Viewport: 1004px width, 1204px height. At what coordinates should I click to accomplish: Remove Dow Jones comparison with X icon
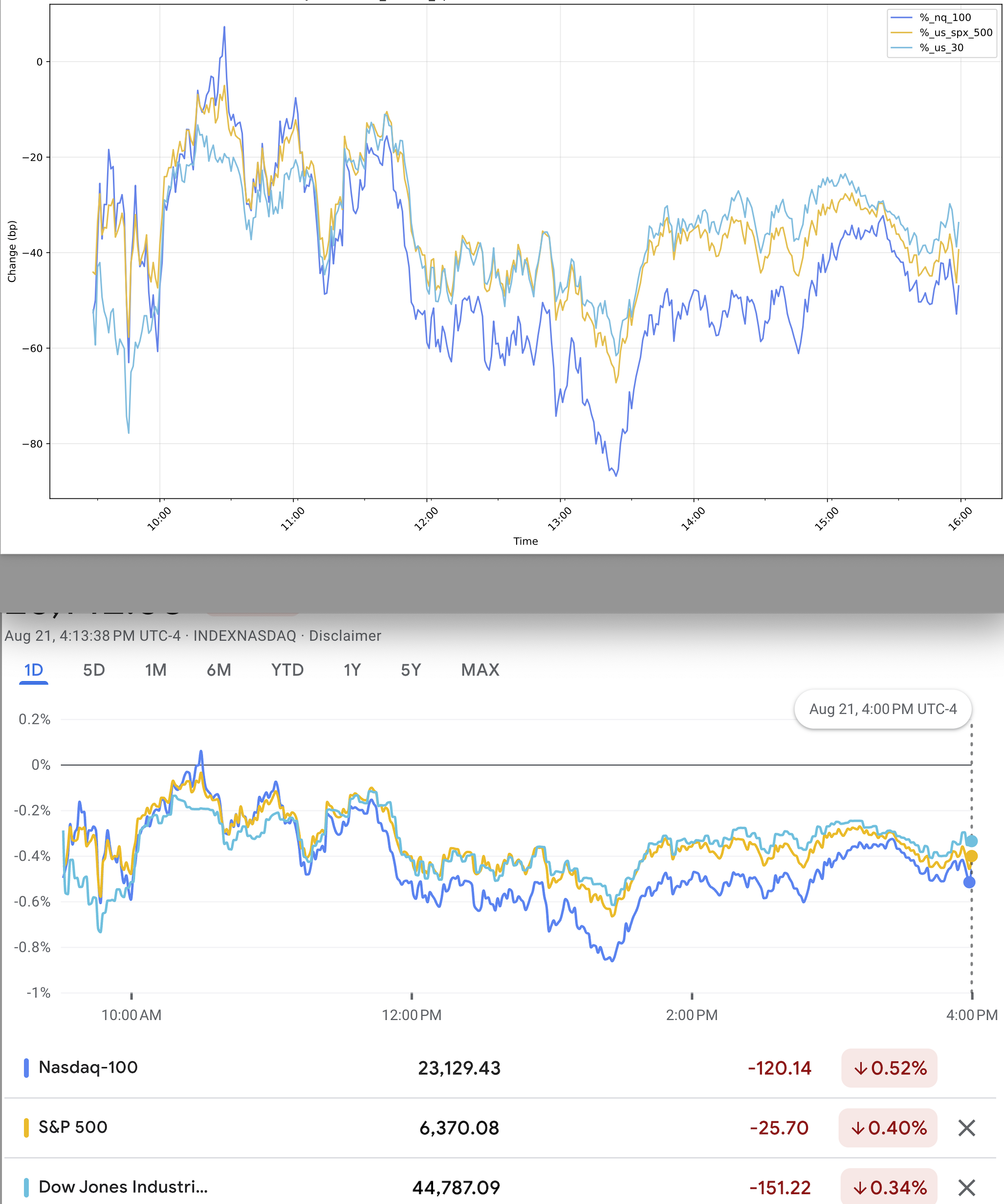pos(966,1187)
